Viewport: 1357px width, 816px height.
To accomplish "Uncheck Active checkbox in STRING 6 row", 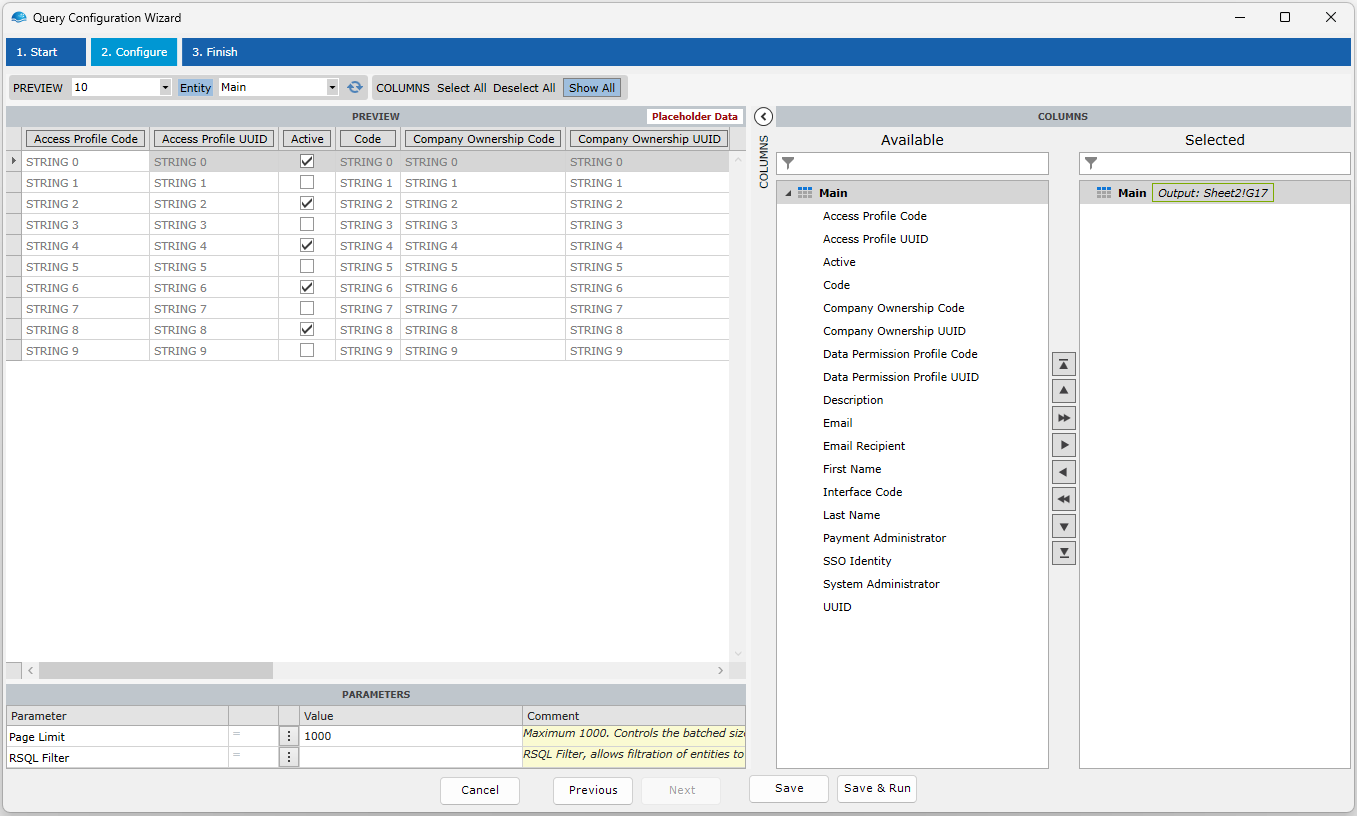I will 307,287.
